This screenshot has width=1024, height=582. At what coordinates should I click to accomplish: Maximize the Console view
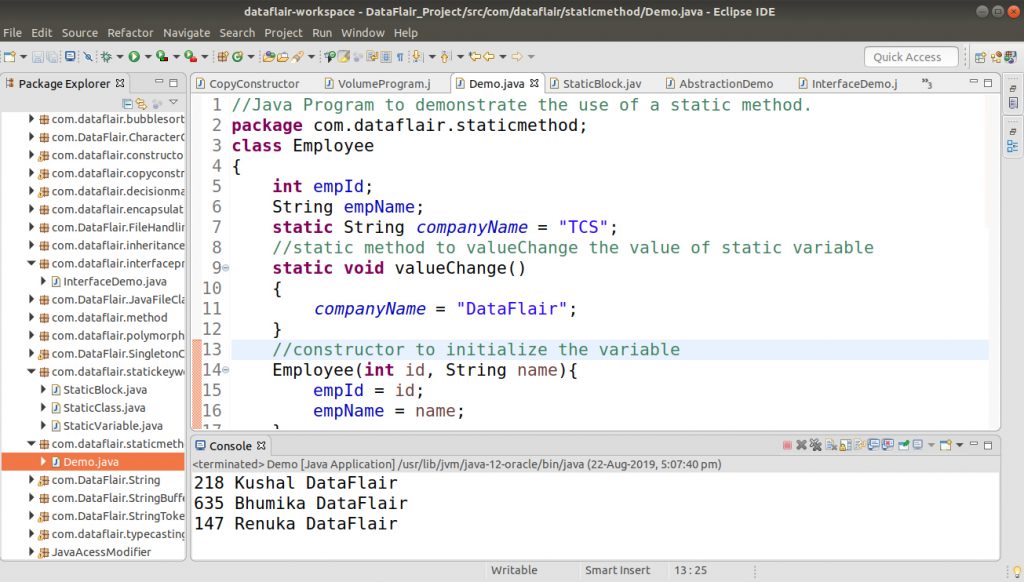click(989, 445)
